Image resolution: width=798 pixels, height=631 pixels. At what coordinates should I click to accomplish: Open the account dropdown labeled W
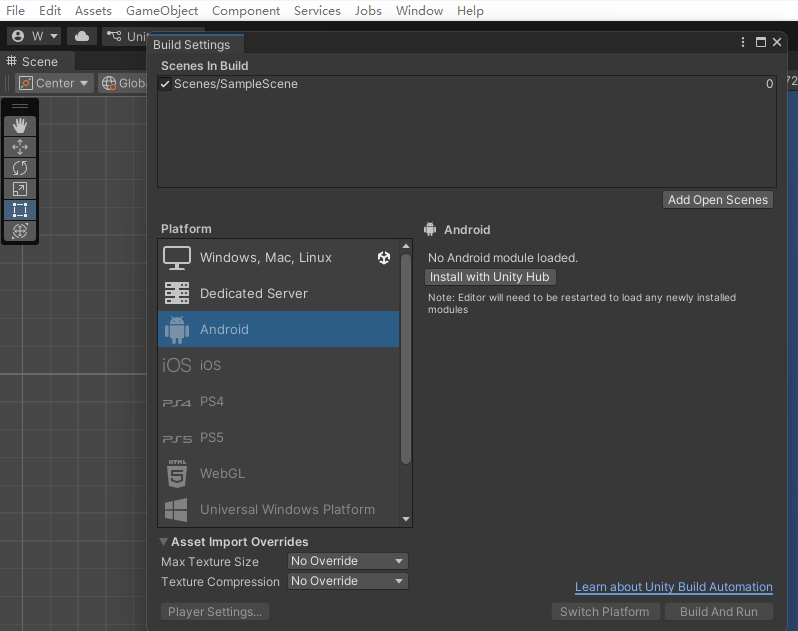34,36
